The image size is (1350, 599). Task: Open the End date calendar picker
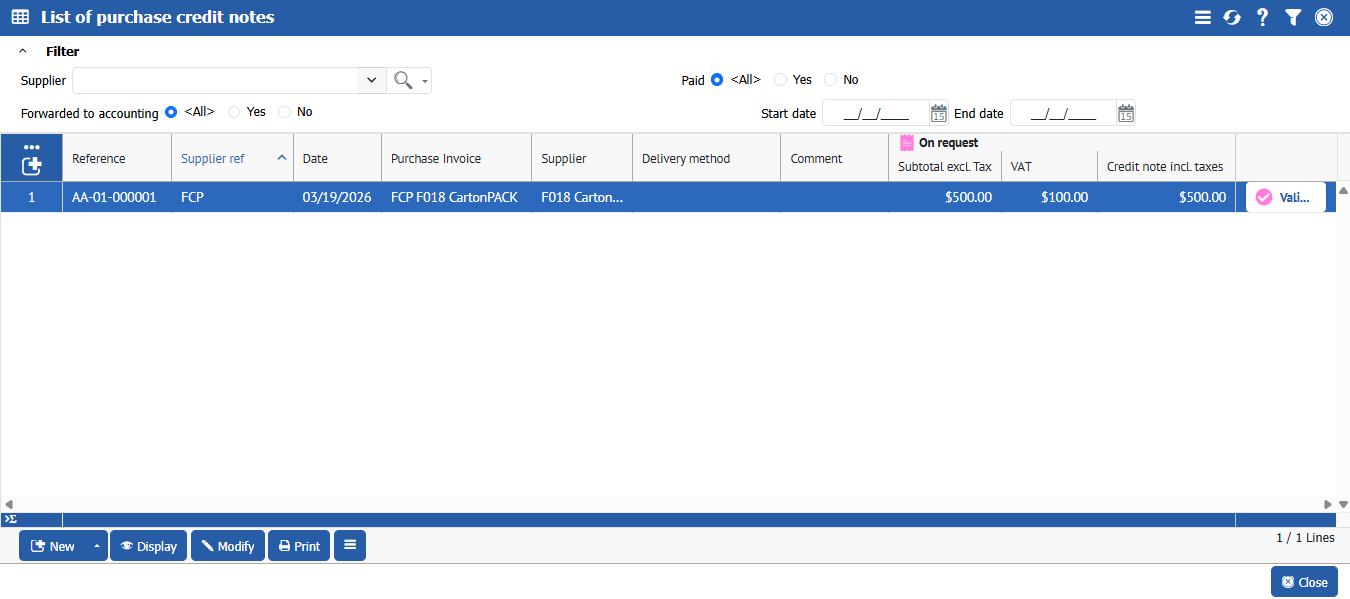tap(1126, 113)
